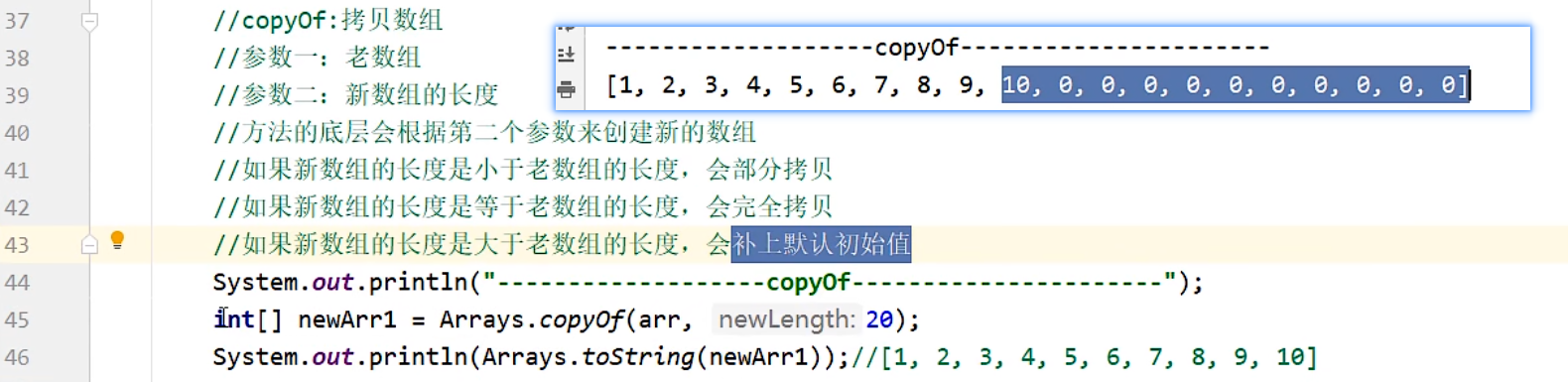This screenshot has width=1568, height=382.
Task: Click line number 46 in the gutter
Action: [x=17, y=357]
